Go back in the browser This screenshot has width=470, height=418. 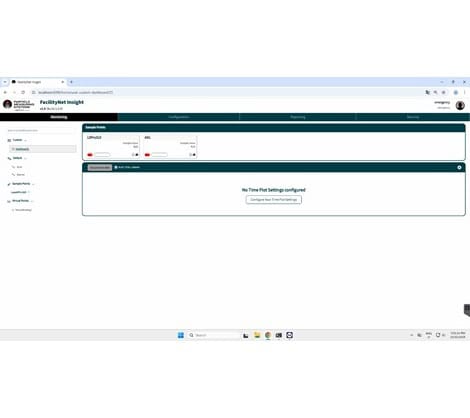coord(5,92)
